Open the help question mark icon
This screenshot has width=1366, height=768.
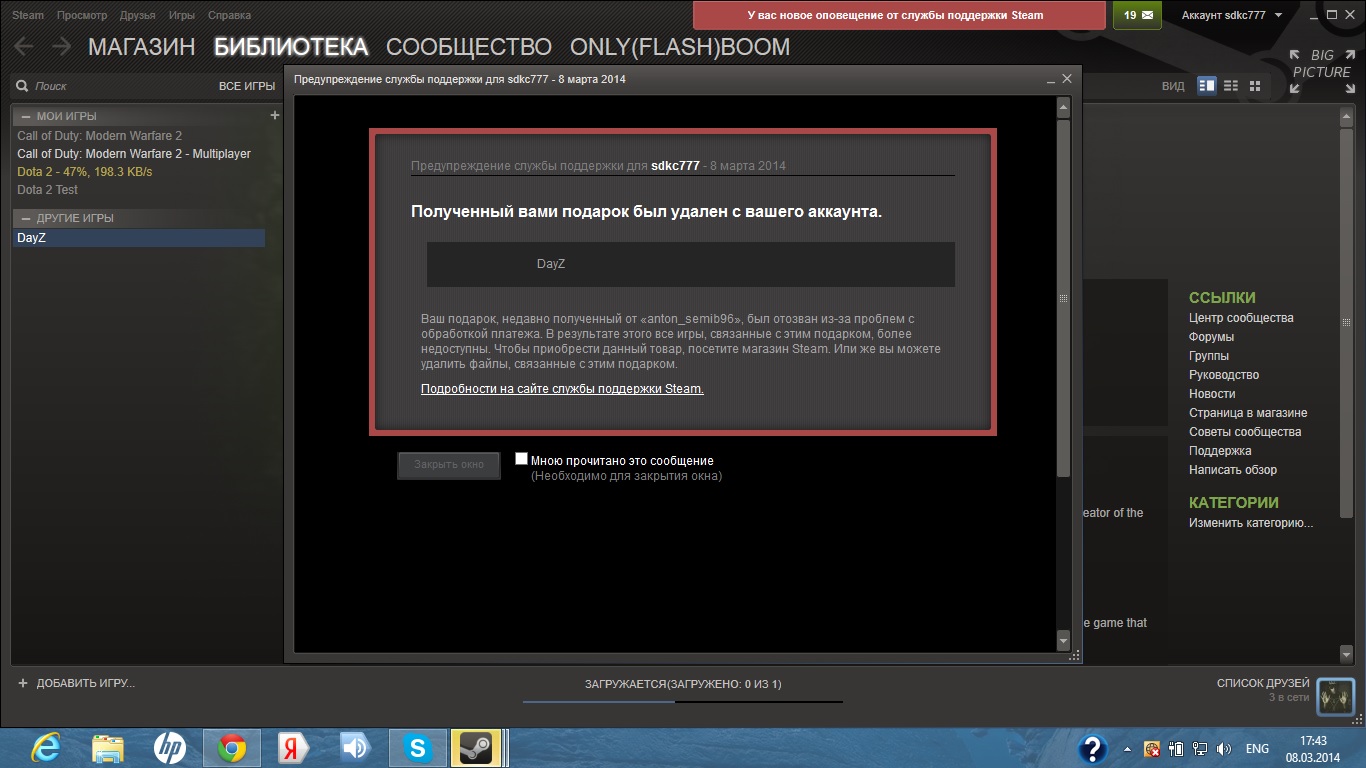[1094, 749]
